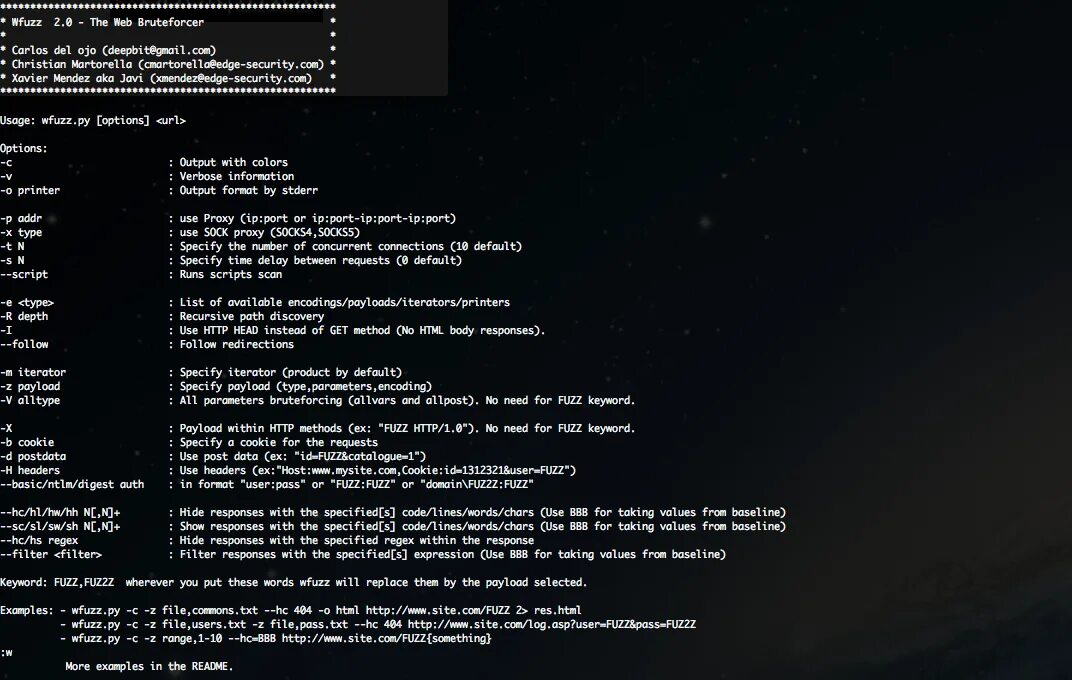
Task: Click the '--filter <filter>' option
Action: point(51,554)
